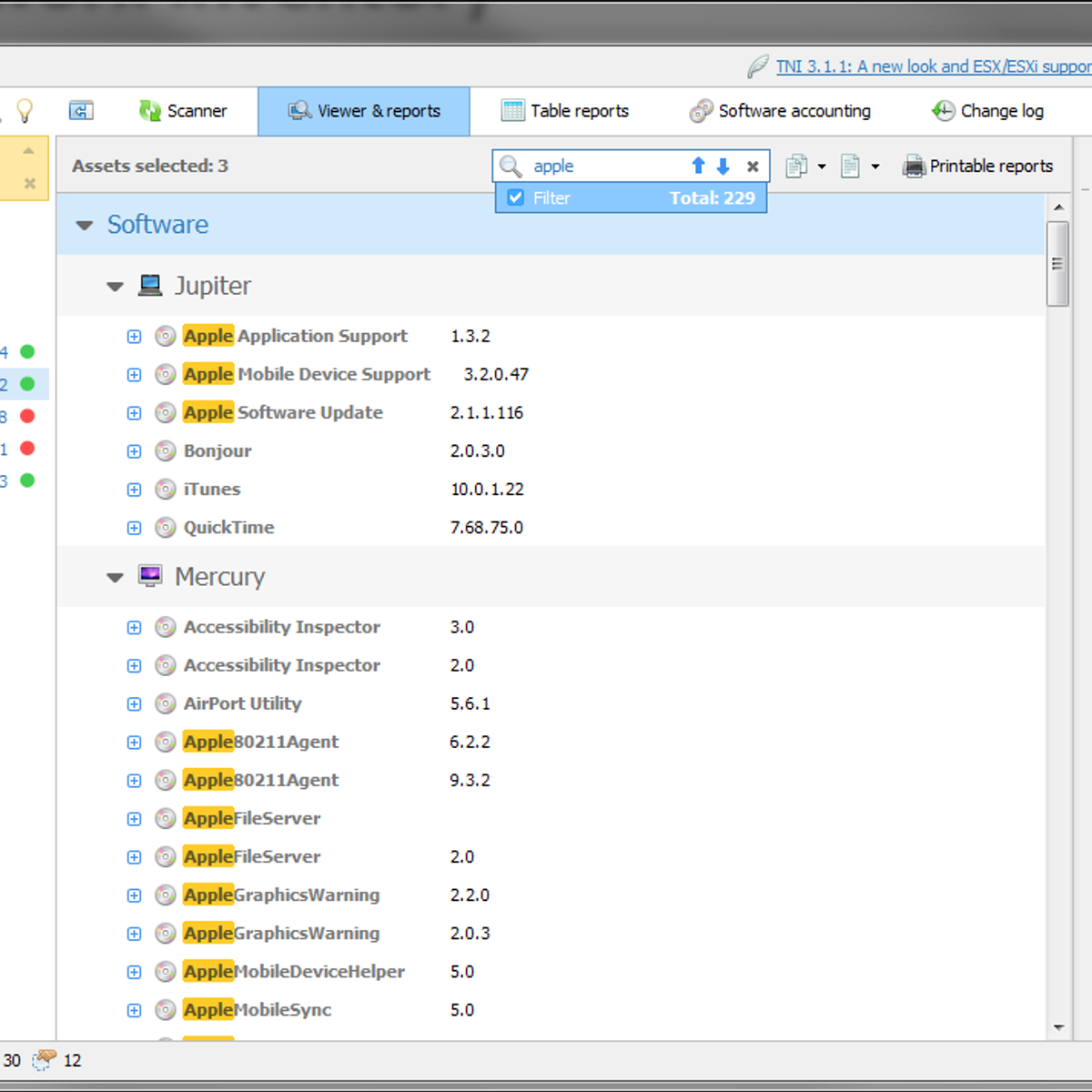Click disc icon beside iTunes
Image resolution: width=1092 pixels, height=1092 pixels.
pos(165,490)
